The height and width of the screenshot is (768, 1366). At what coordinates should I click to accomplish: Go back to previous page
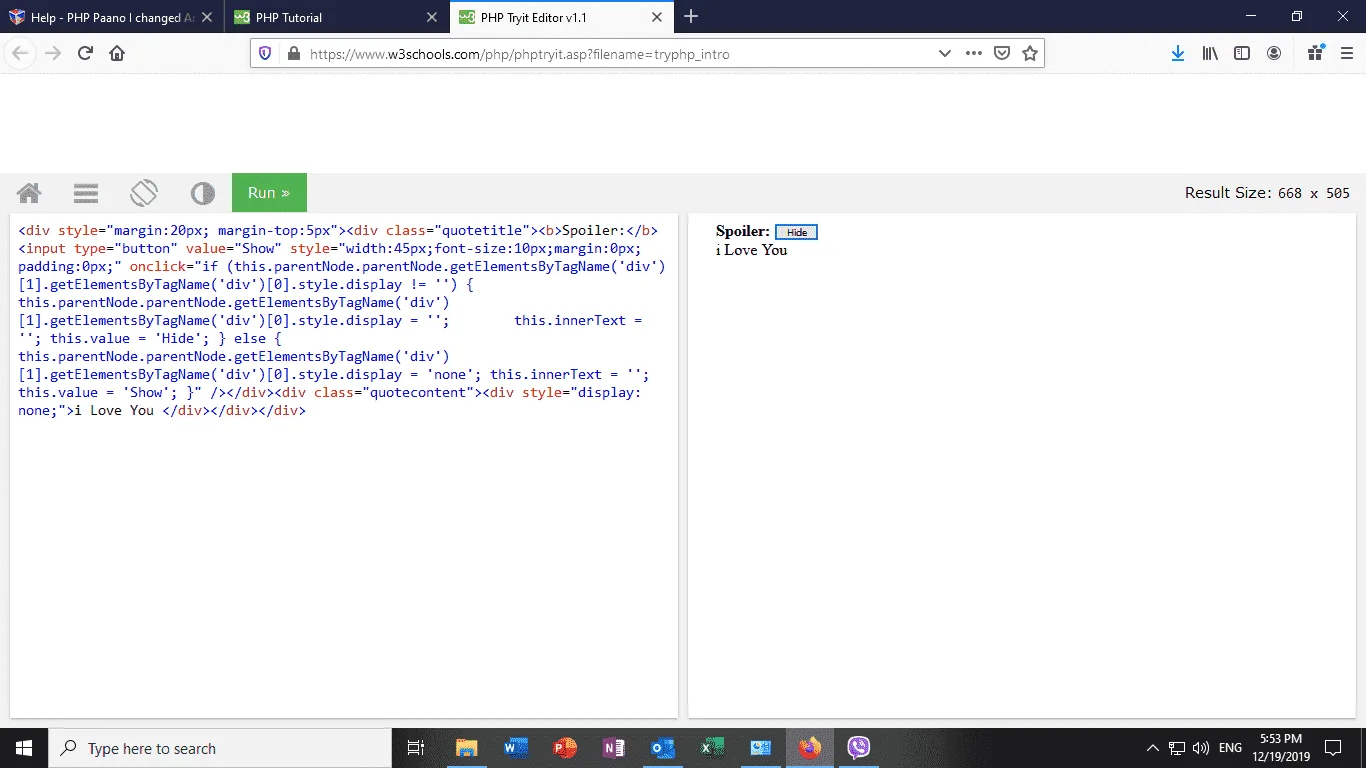coord(21,54)
